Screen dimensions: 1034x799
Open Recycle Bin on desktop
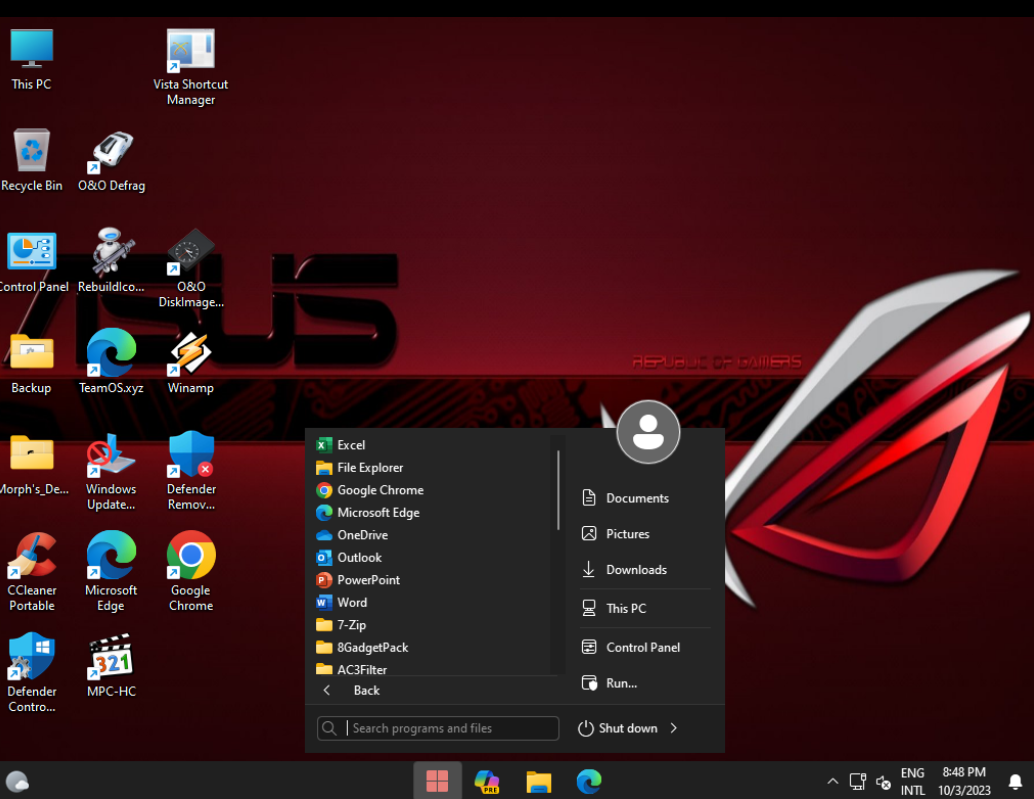click(x=31, y=160)
